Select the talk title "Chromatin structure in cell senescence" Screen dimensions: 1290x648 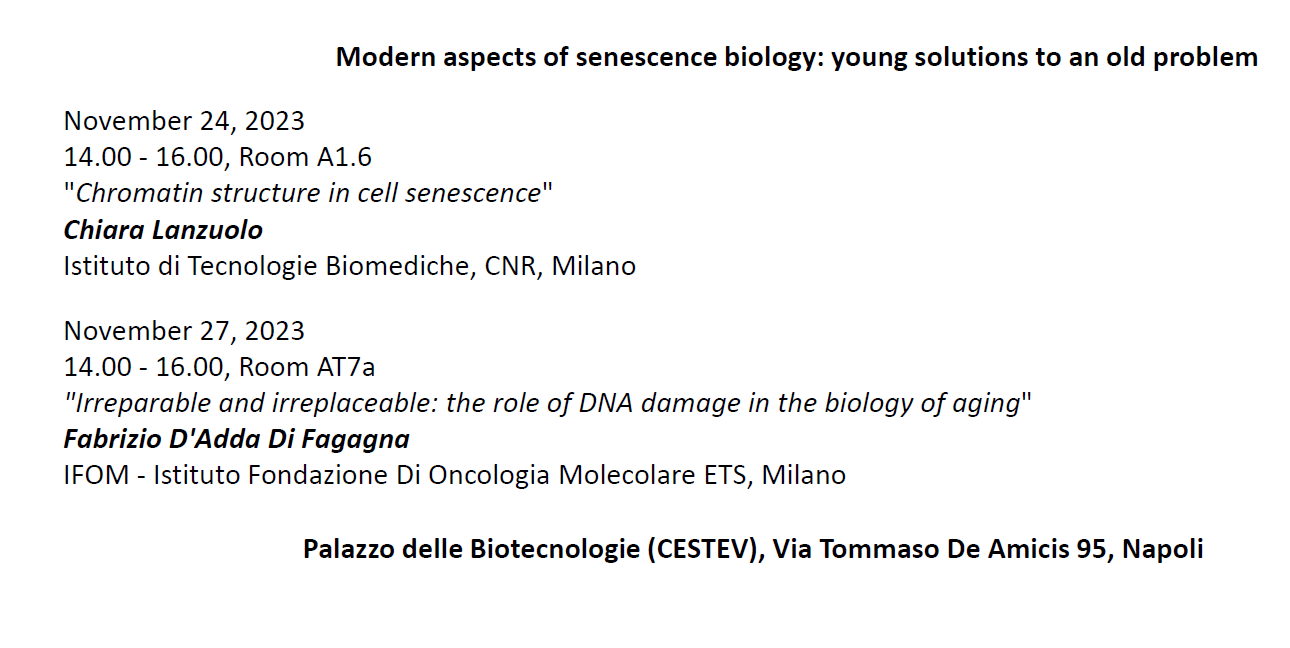pos(308,193)
